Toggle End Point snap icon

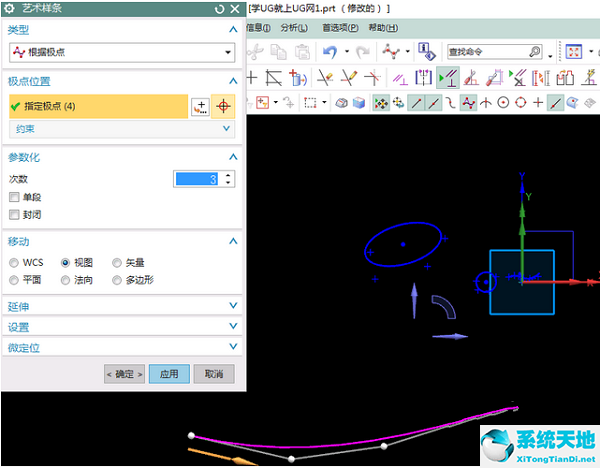[x=416, y=103]
